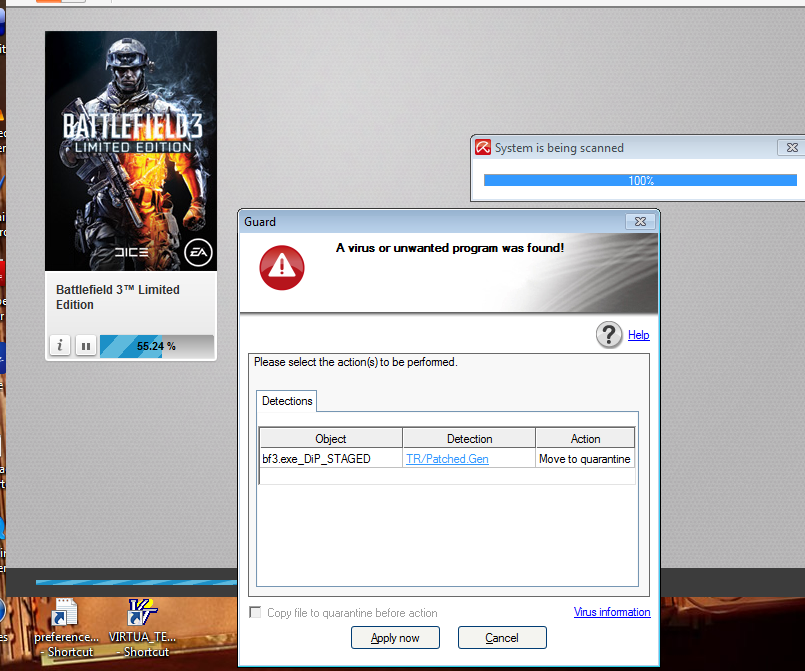Open the TR/Patched.Gen detection link
The height and width of the screenshot is (671, 805).
[x=447, y=459]
